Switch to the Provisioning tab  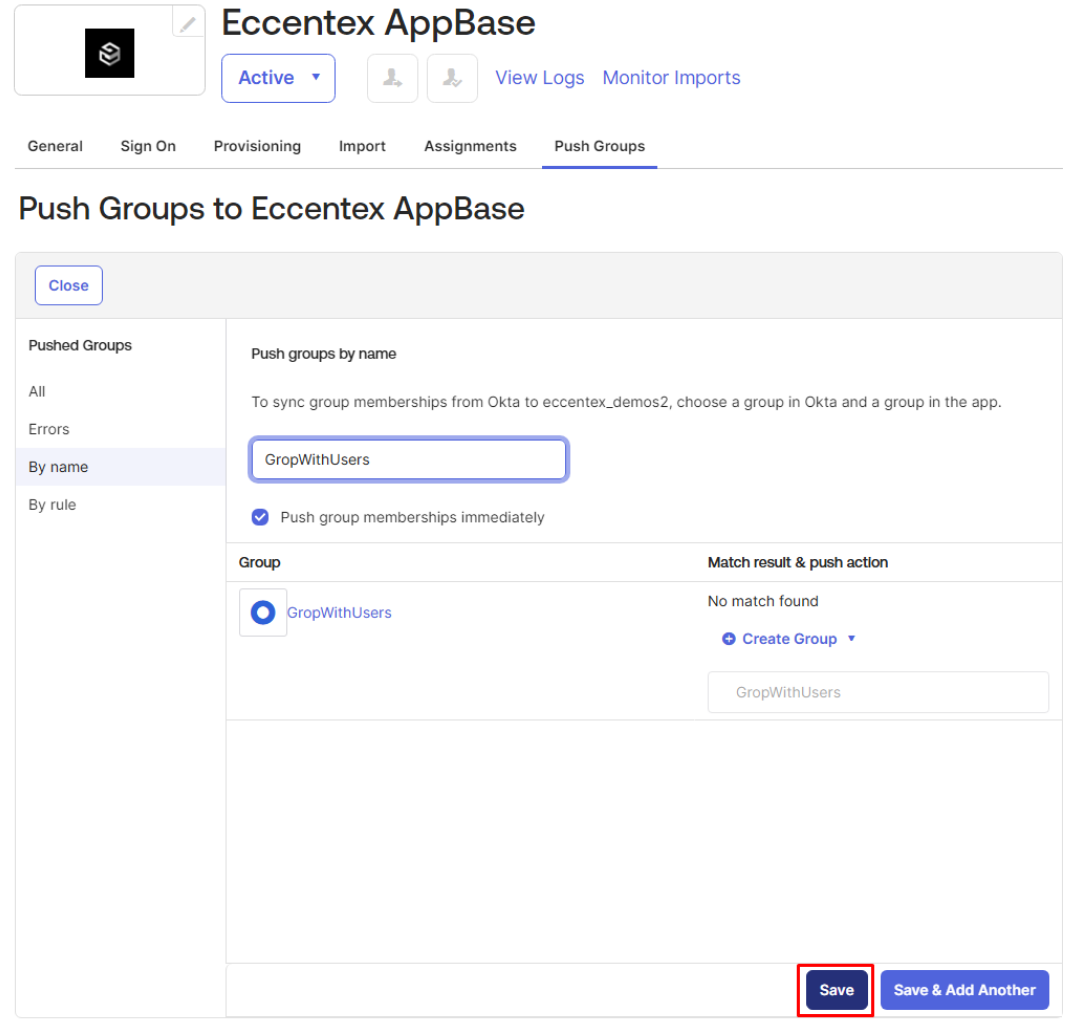[257, 146]
